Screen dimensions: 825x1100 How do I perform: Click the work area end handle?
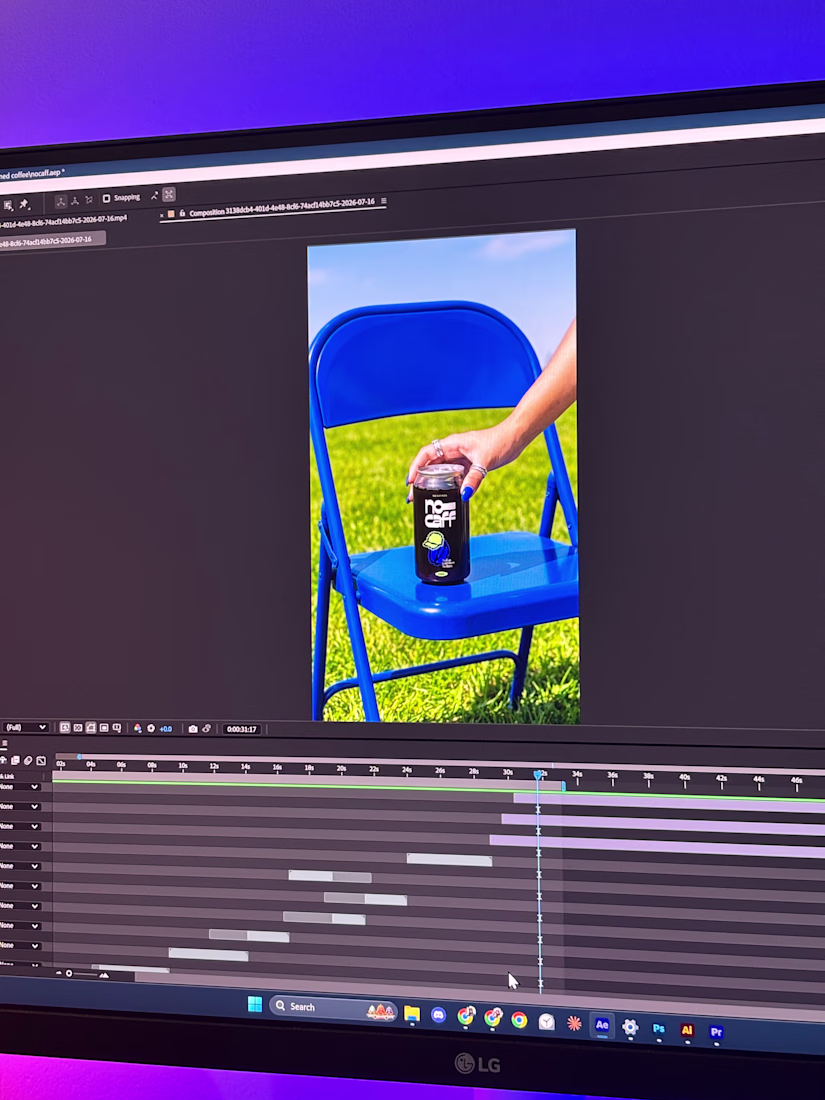coord(563,786)
